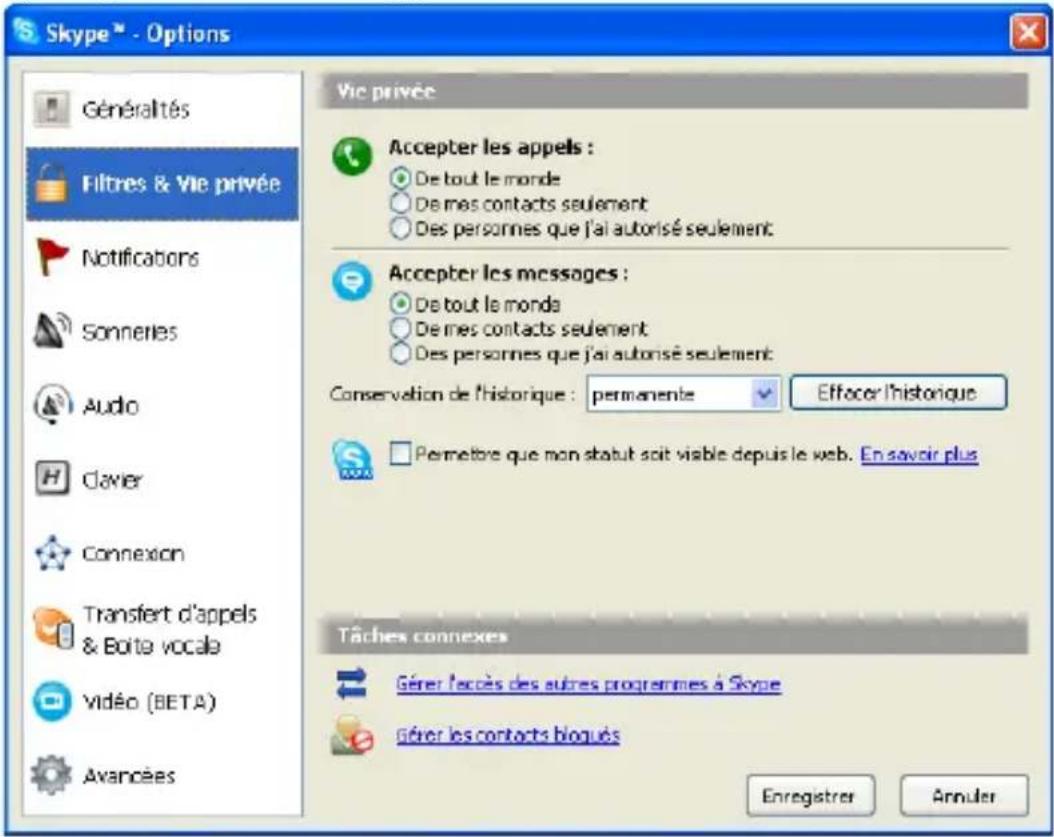Open Connexion settings section
This screenshot has width=1054, height=837.
click(x=163, y=553)
